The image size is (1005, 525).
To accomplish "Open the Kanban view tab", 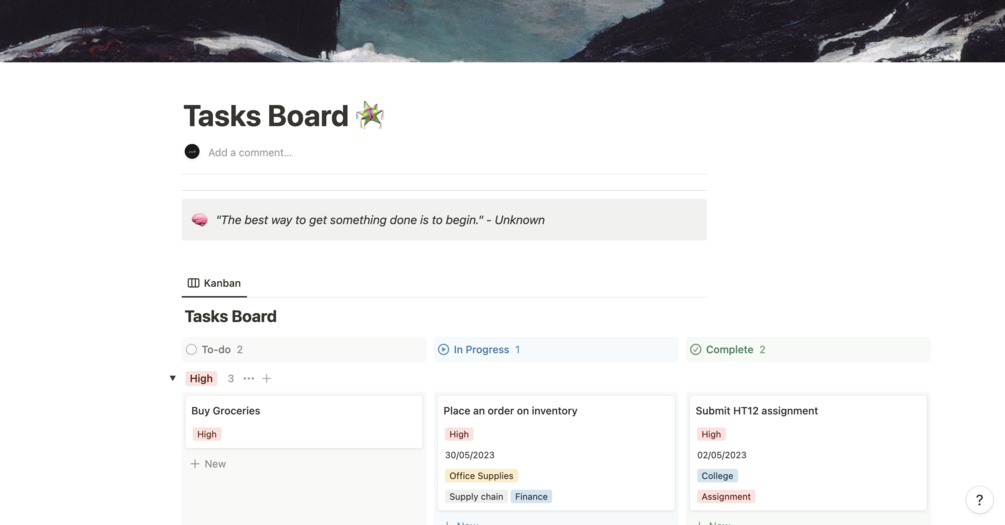I will (x=214, y=283).
